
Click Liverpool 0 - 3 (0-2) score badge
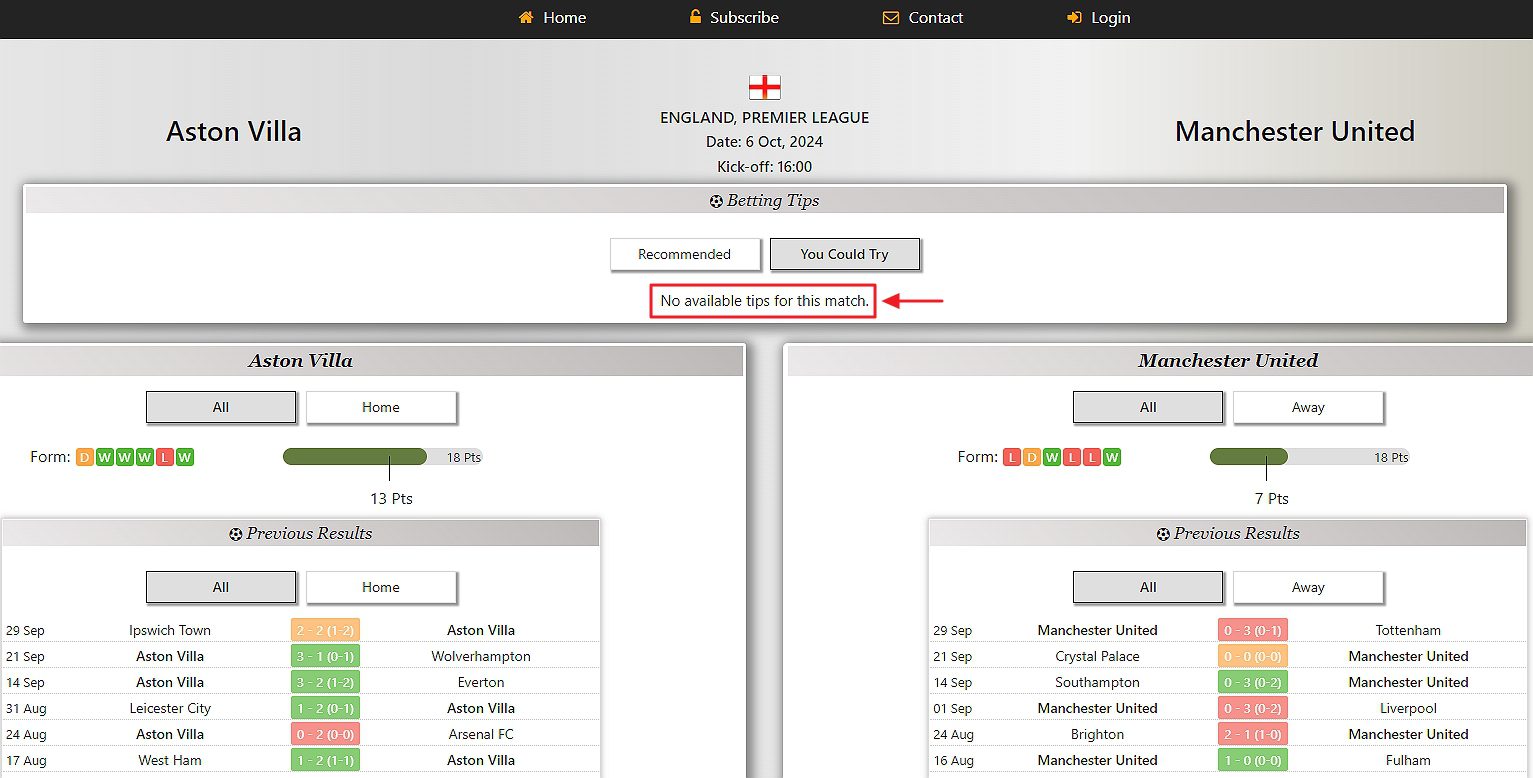click(1253, 708)
